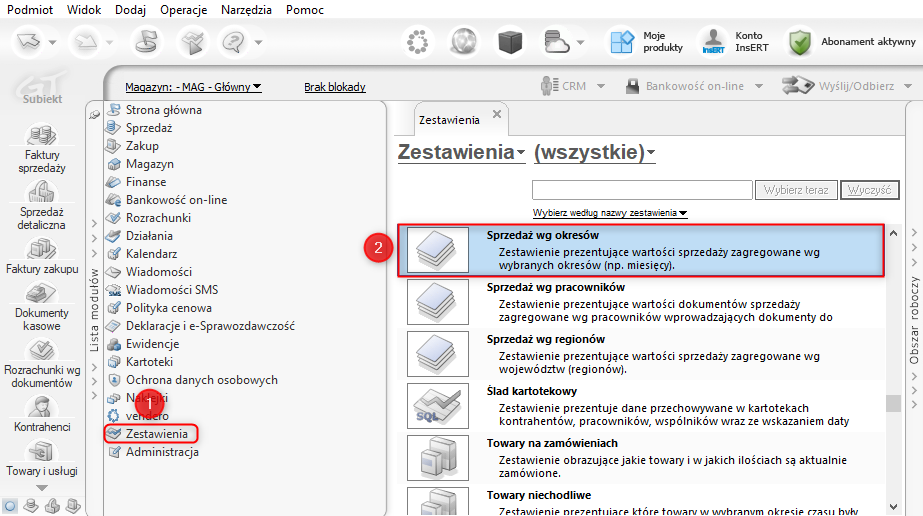923x516 pixels.
Task: Open the Kontrahenci shortcut icon
Action: [41, 407]
